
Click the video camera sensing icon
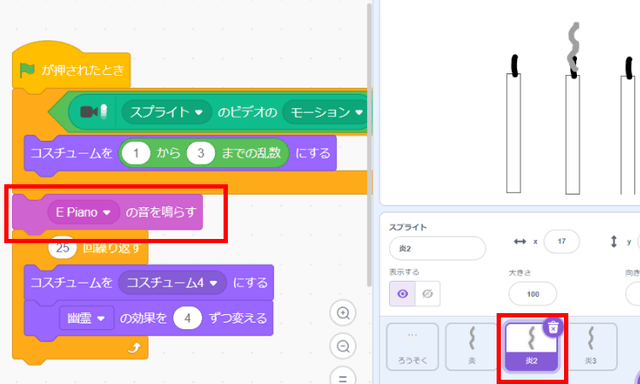pyautogui.click(x=93, y=112)
